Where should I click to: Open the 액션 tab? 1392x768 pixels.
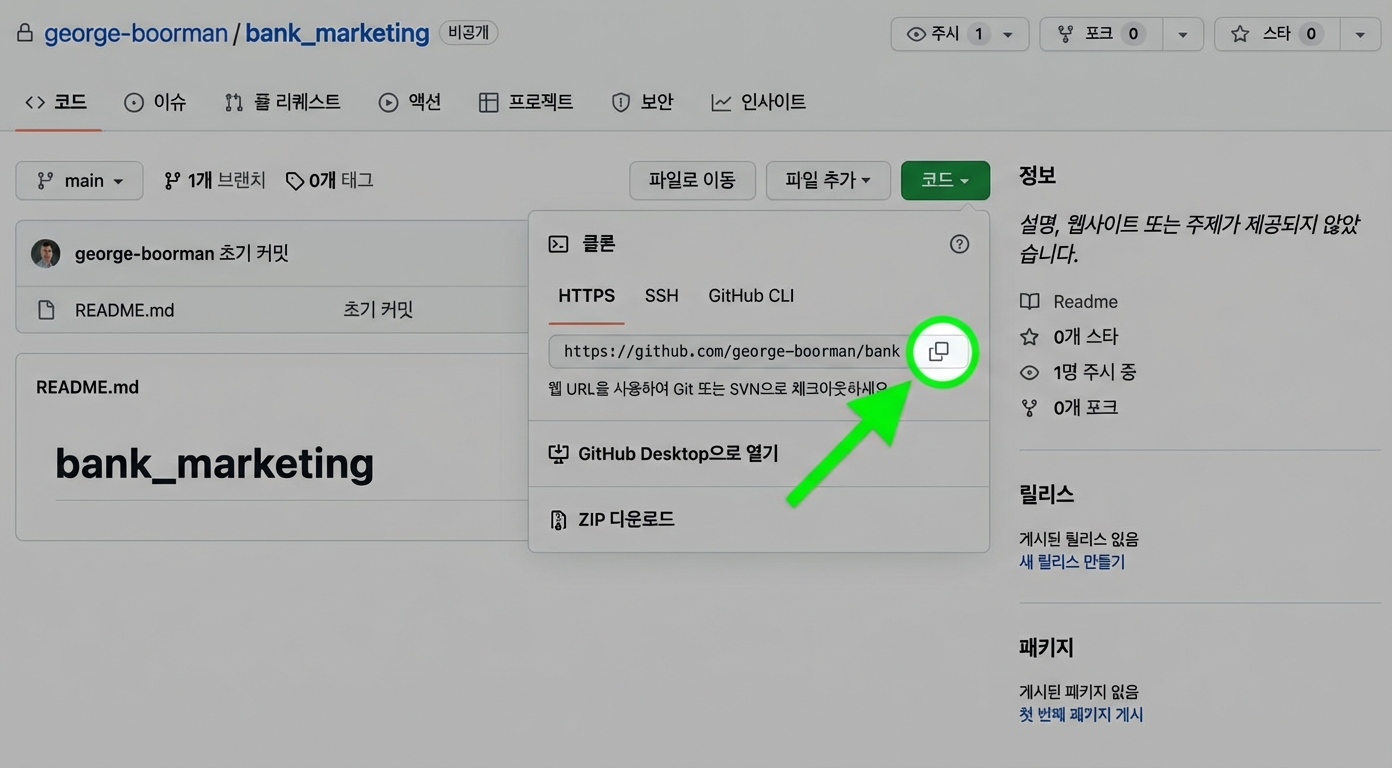tap(410, 102)
